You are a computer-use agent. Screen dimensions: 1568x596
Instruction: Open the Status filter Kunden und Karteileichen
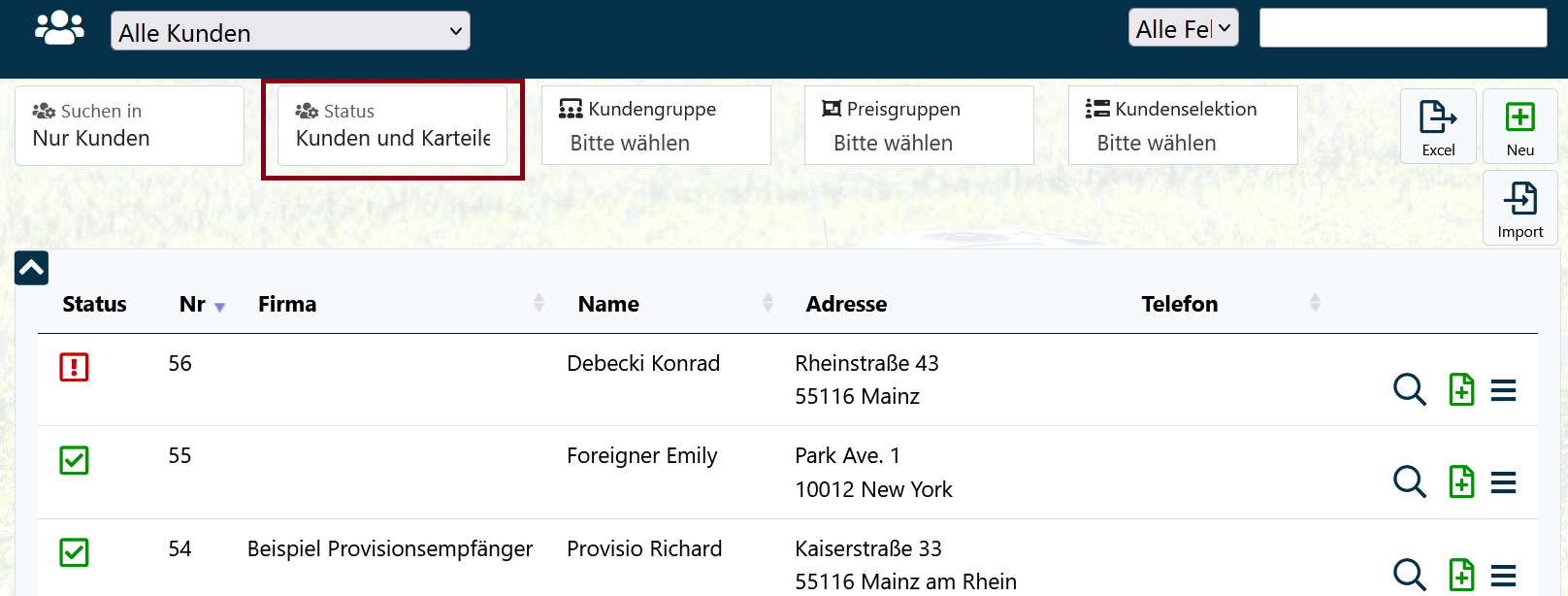click(392, 126)
